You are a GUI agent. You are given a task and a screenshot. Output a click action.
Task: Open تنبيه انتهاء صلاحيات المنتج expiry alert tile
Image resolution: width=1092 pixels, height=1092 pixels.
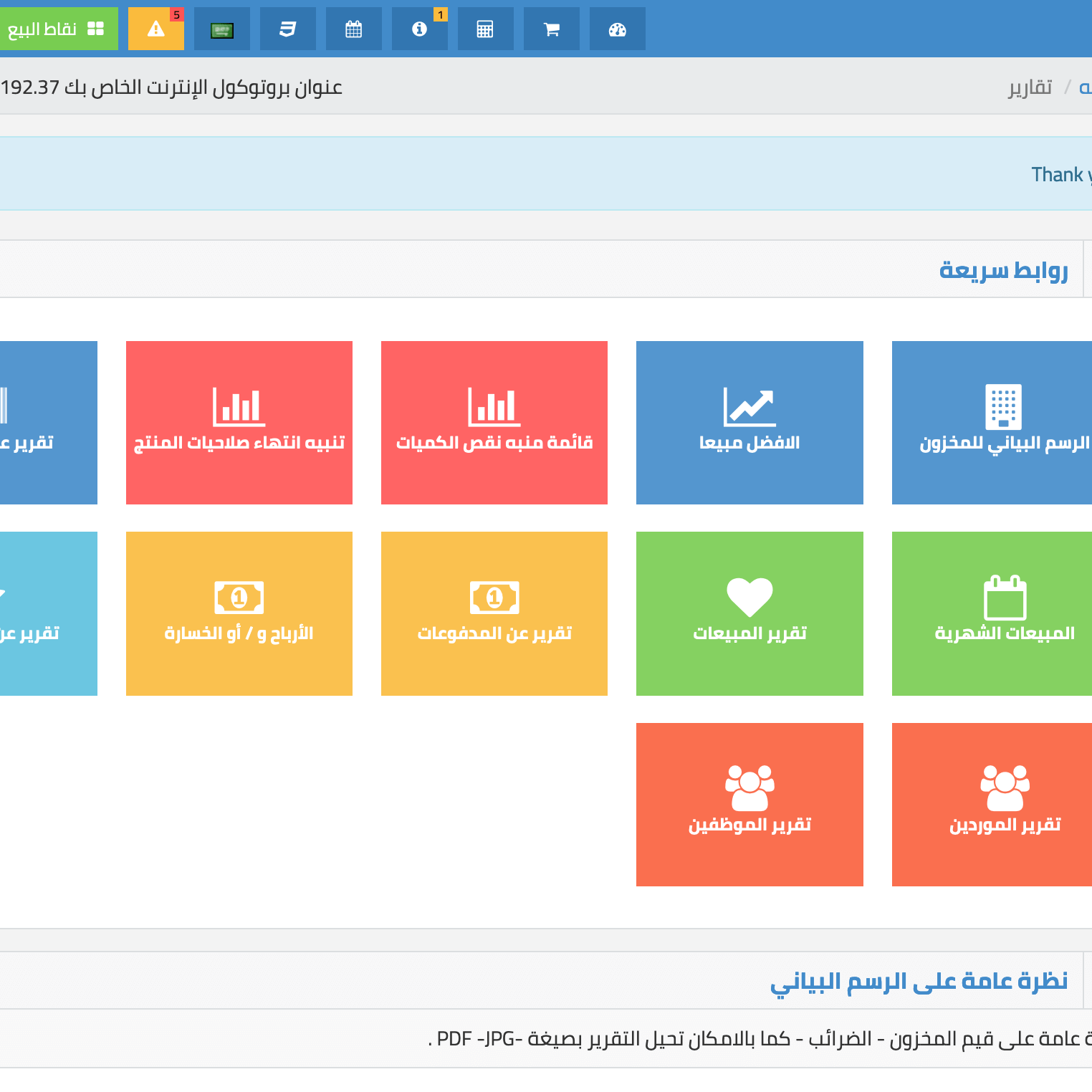click(x=239, y=422)
